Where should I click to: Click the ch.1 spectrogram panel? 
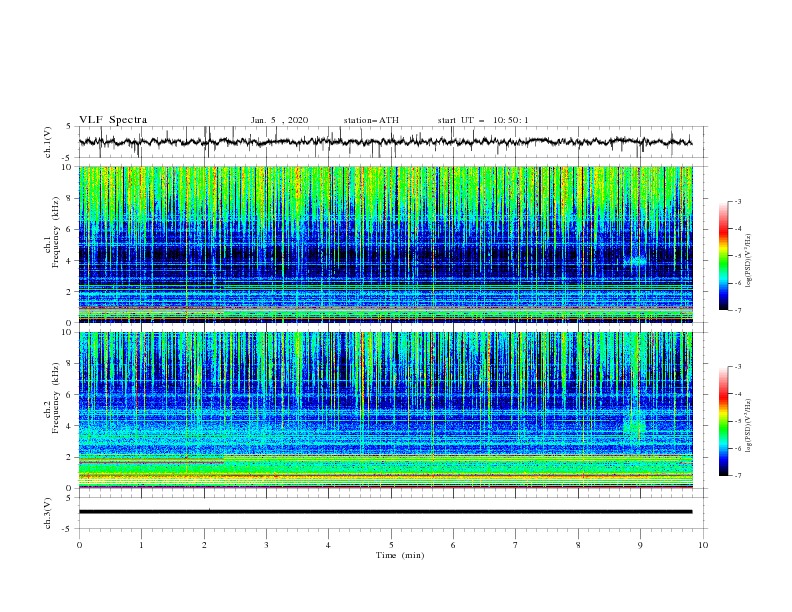(385, 244)
